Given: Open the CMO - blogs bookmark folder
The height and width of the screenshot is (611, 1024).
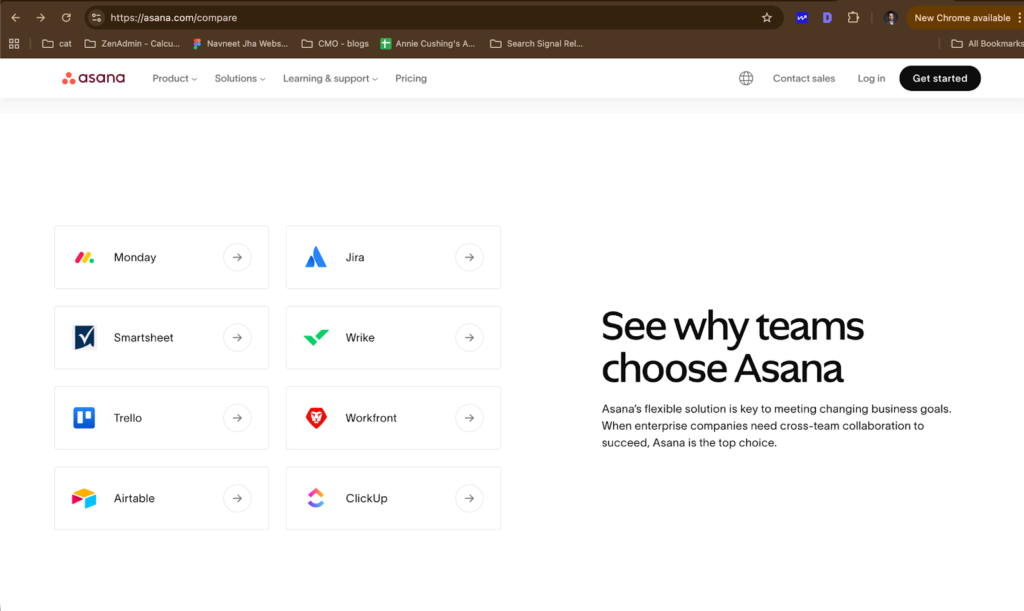Looking at the screenshot, I should point(335,44).
